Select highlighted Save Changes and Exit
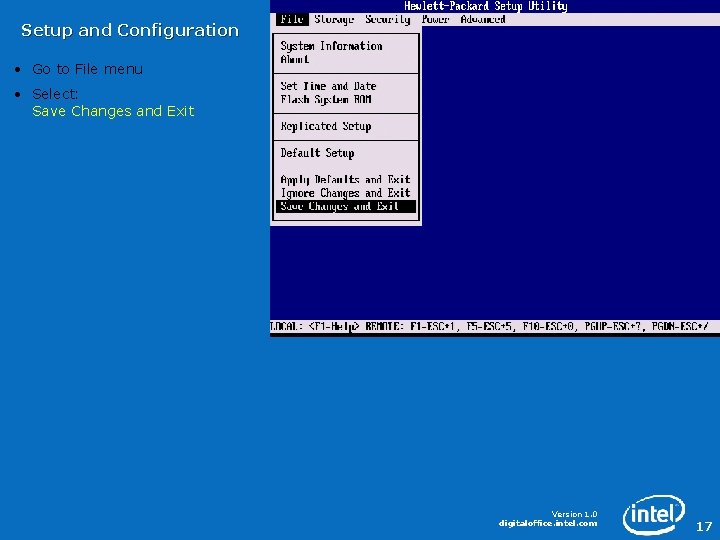Viewport: 720px width, 540px height. [x=346, y=206]
